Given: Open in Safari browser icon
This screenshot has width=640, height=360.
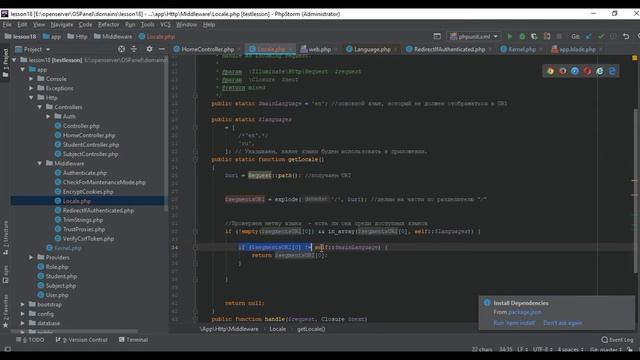Looking at the screenshot, I should 575,71.
